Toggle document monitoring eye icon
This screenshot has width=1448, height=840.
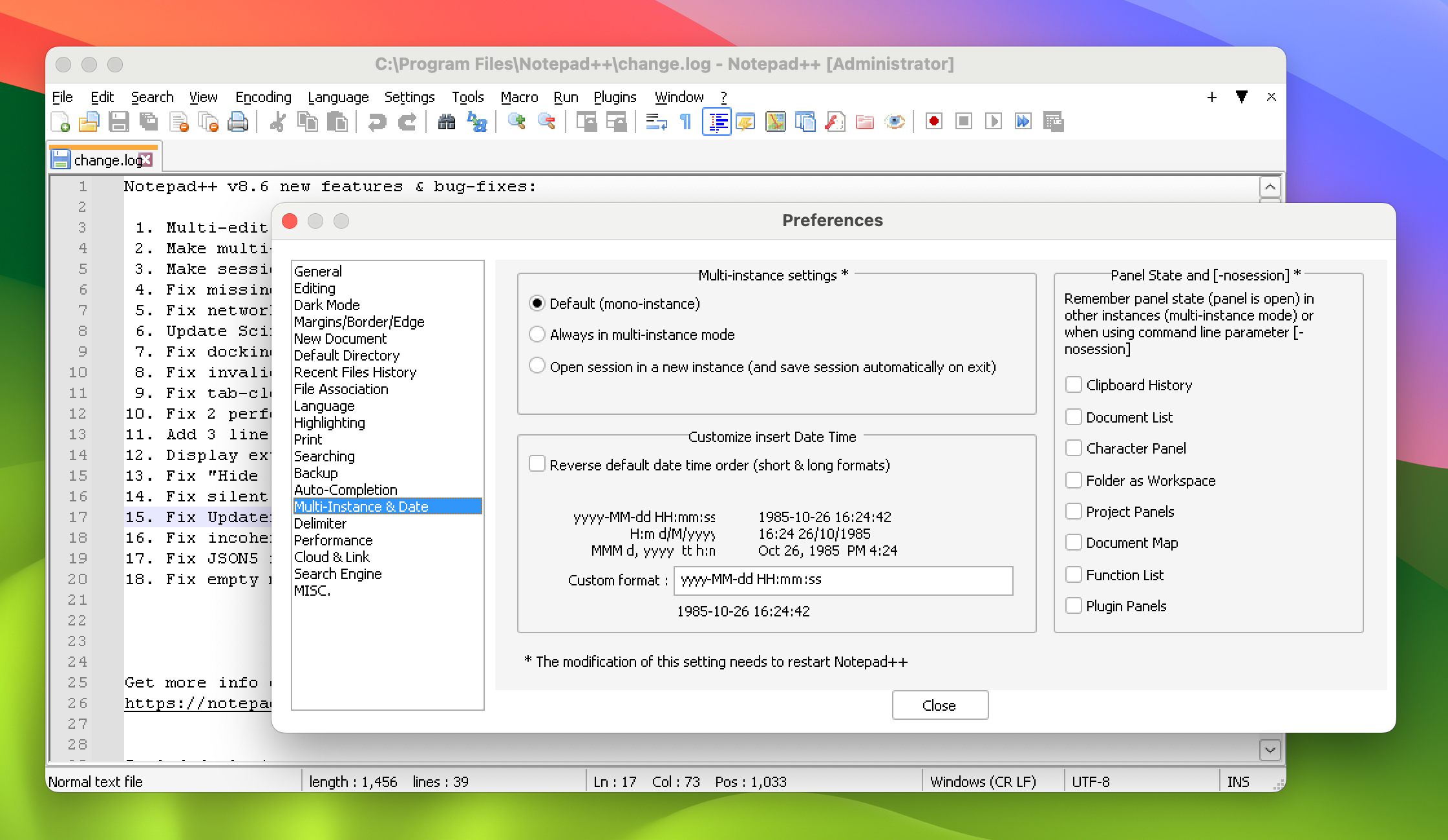pos(895,121)
